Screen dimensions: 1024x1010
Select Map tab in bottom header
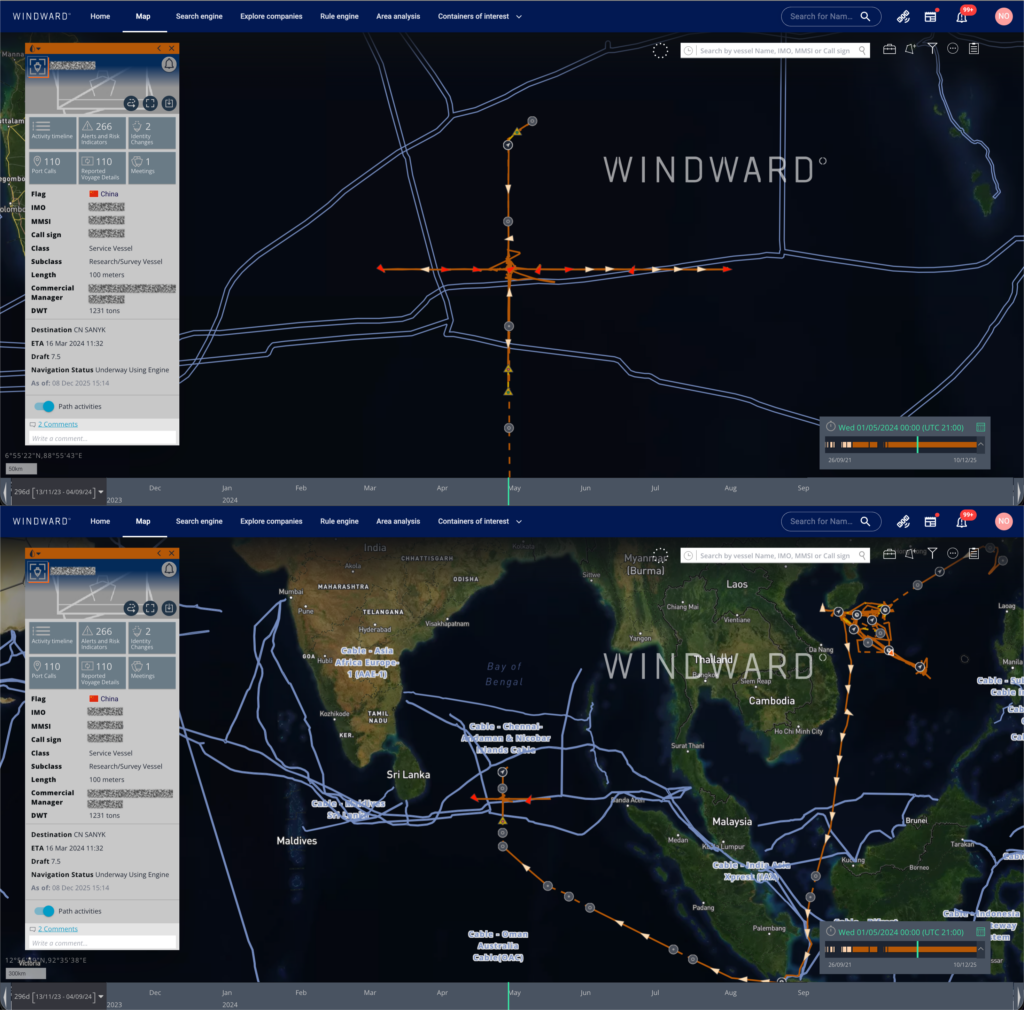[x=143, y=521]
